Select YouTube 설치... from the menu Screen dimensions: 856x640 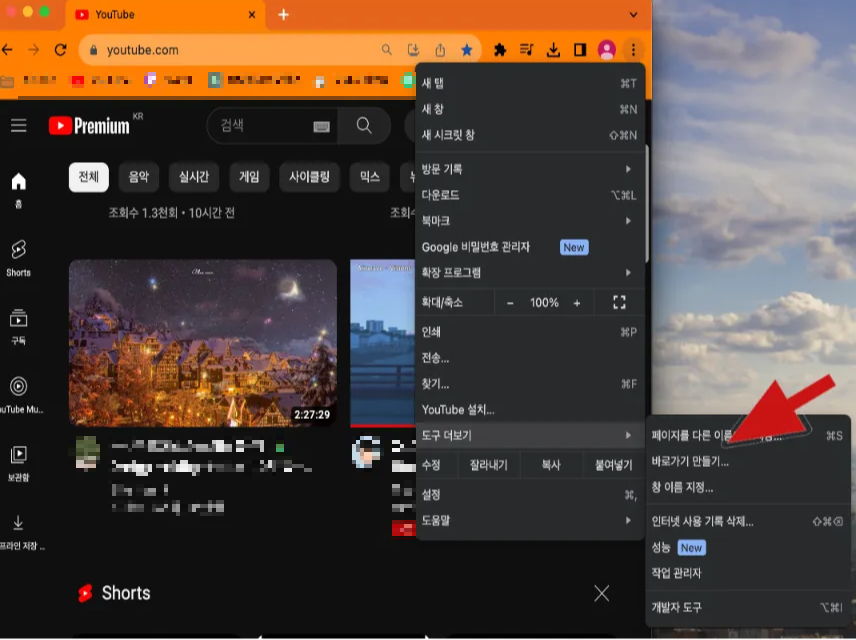click(530, 410)
